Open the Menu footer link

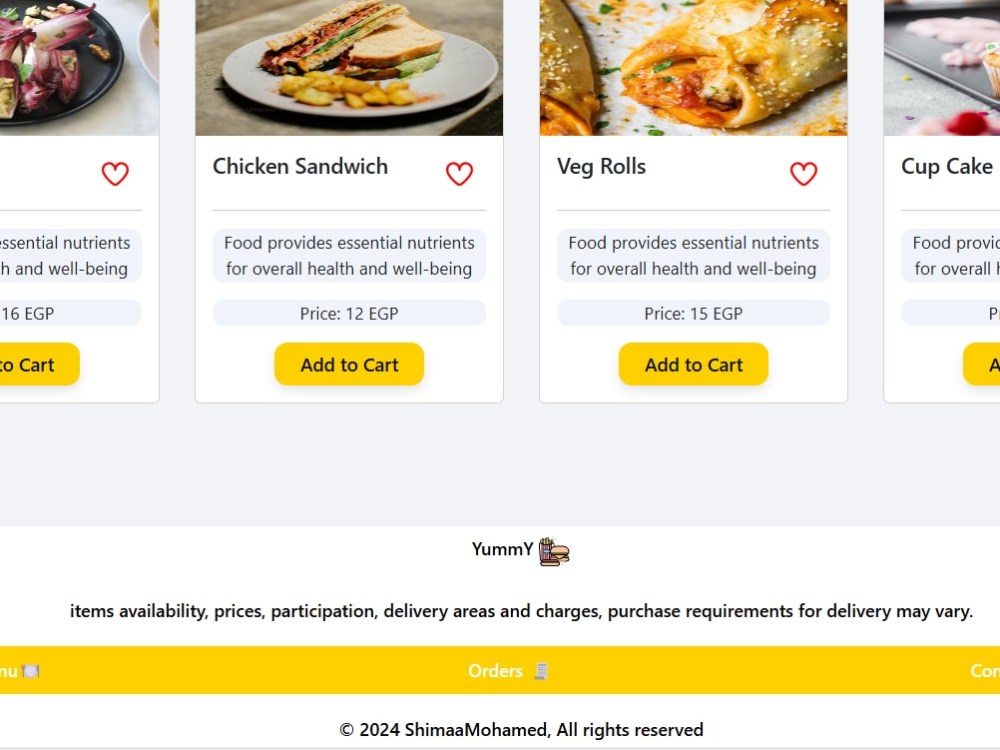tap(9, 671)
